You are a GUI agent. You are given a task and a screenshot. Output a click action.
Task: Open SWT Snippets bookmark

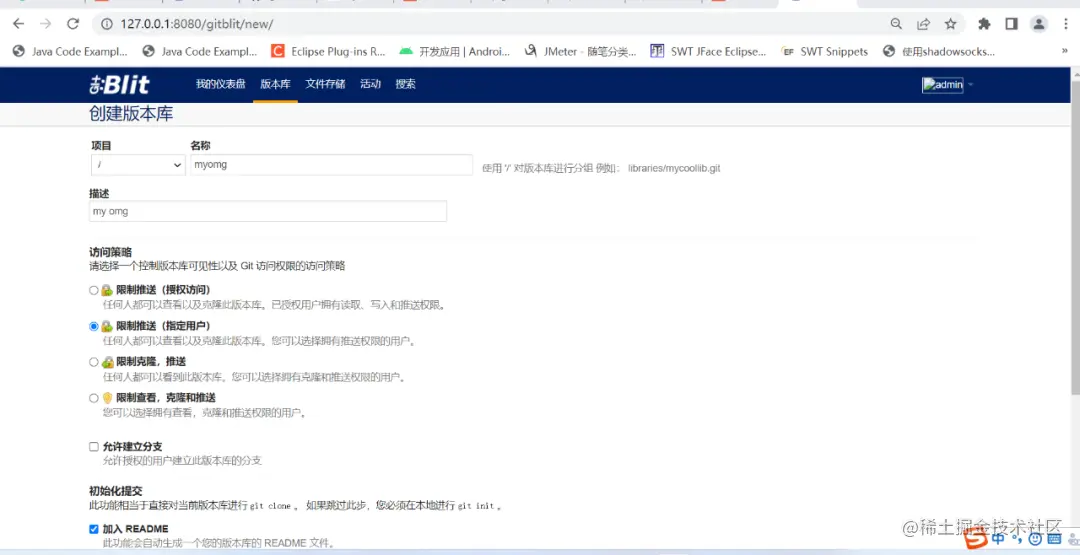pyautogui.click(x=824, y=51)
